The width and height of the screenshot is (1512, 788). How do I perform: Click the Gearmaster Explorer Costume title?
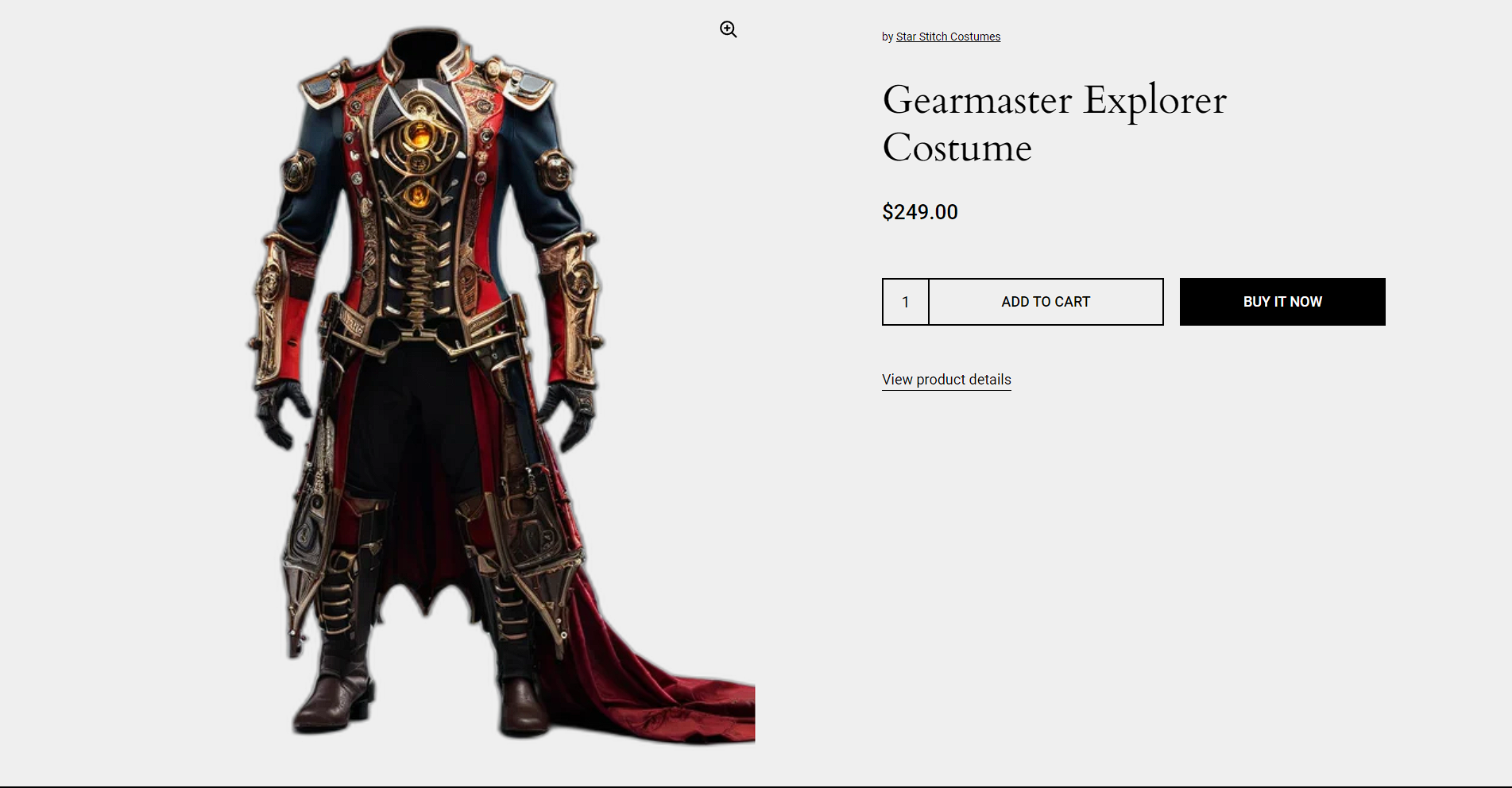(1054, 123)
